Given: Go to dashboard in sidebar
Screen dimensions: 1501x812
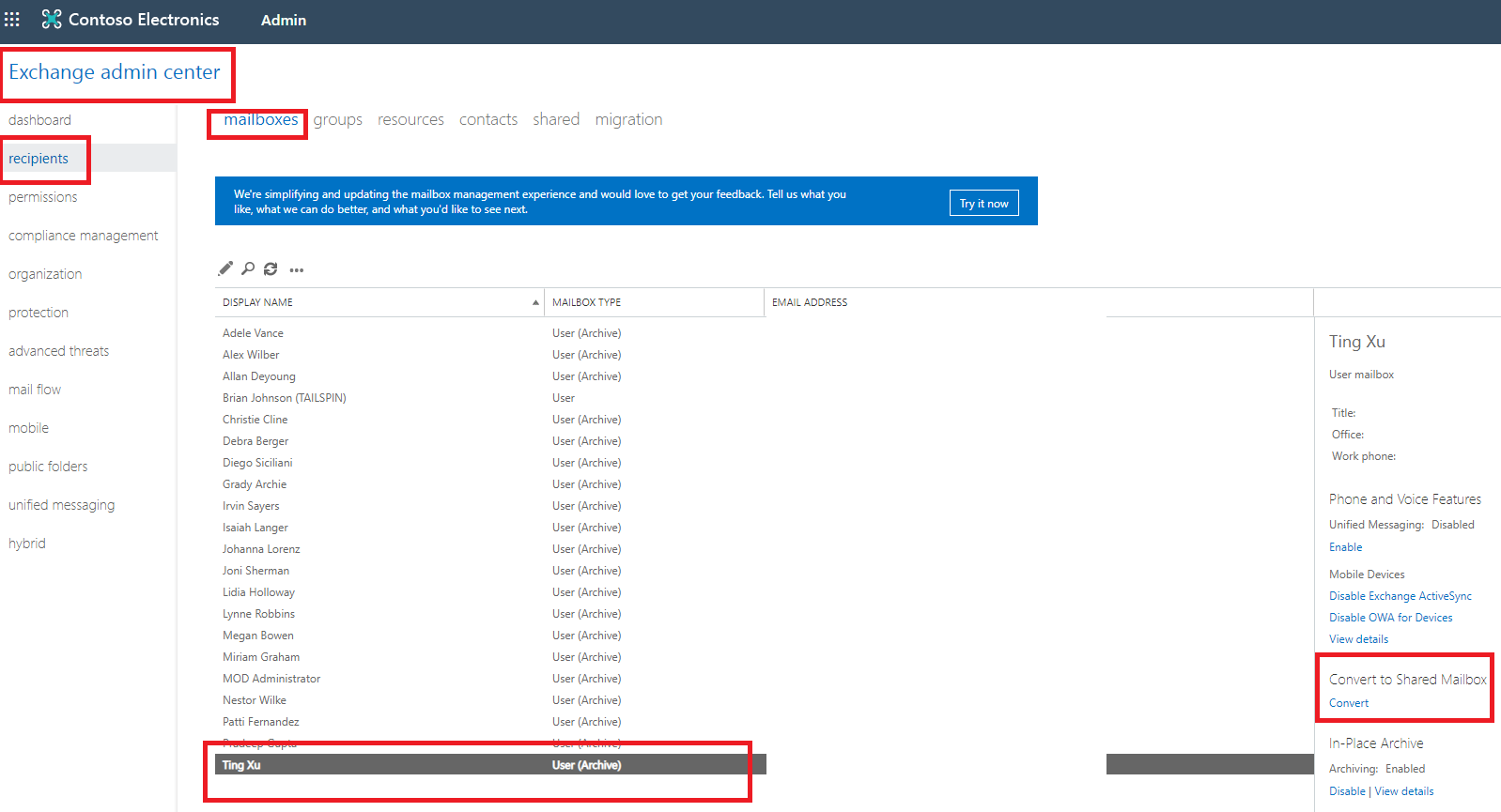Looking at the screenshot, I should coord(40,120).
